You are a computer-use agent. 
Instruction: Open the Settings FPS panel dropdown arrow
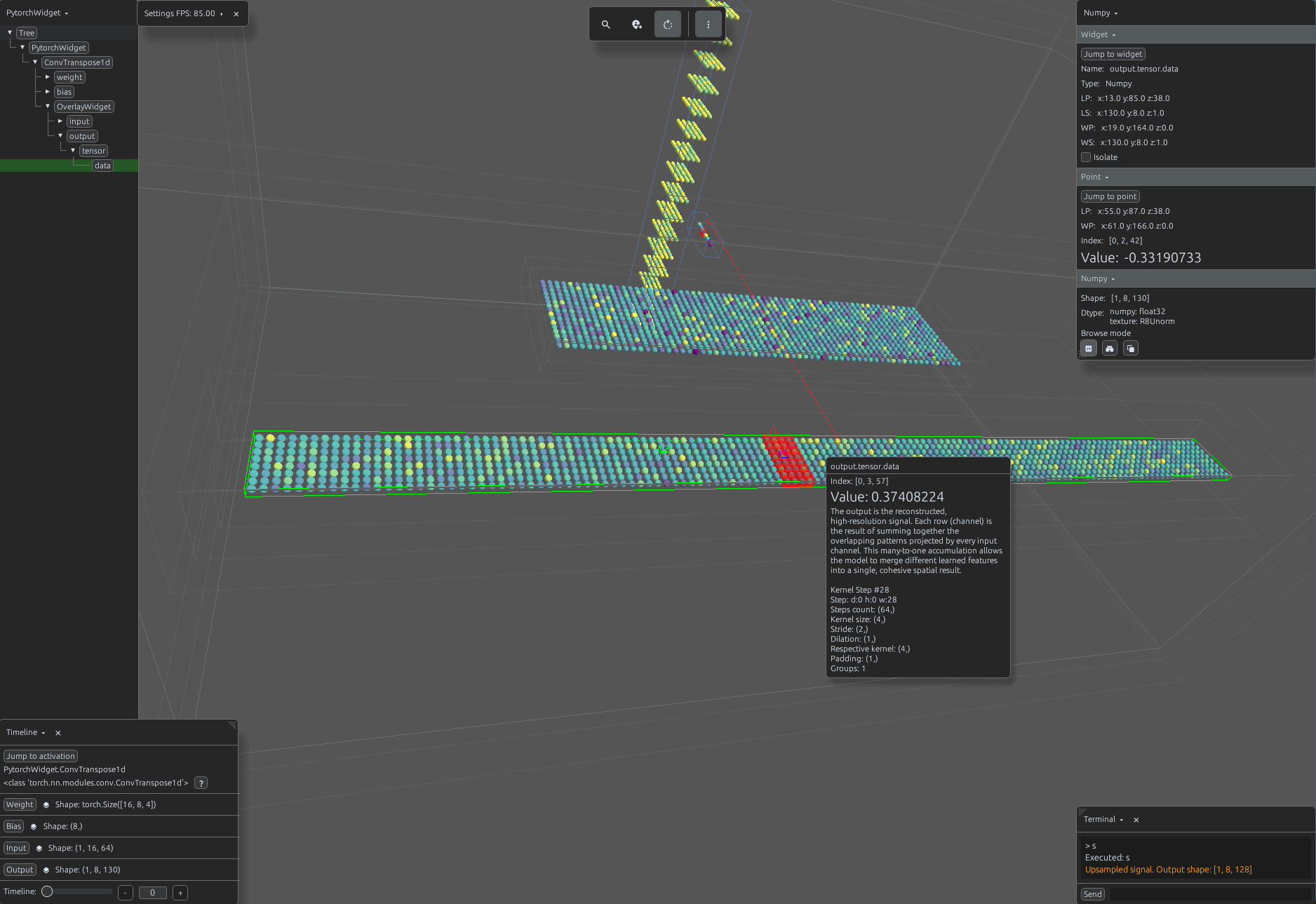[x=222, y=14]
